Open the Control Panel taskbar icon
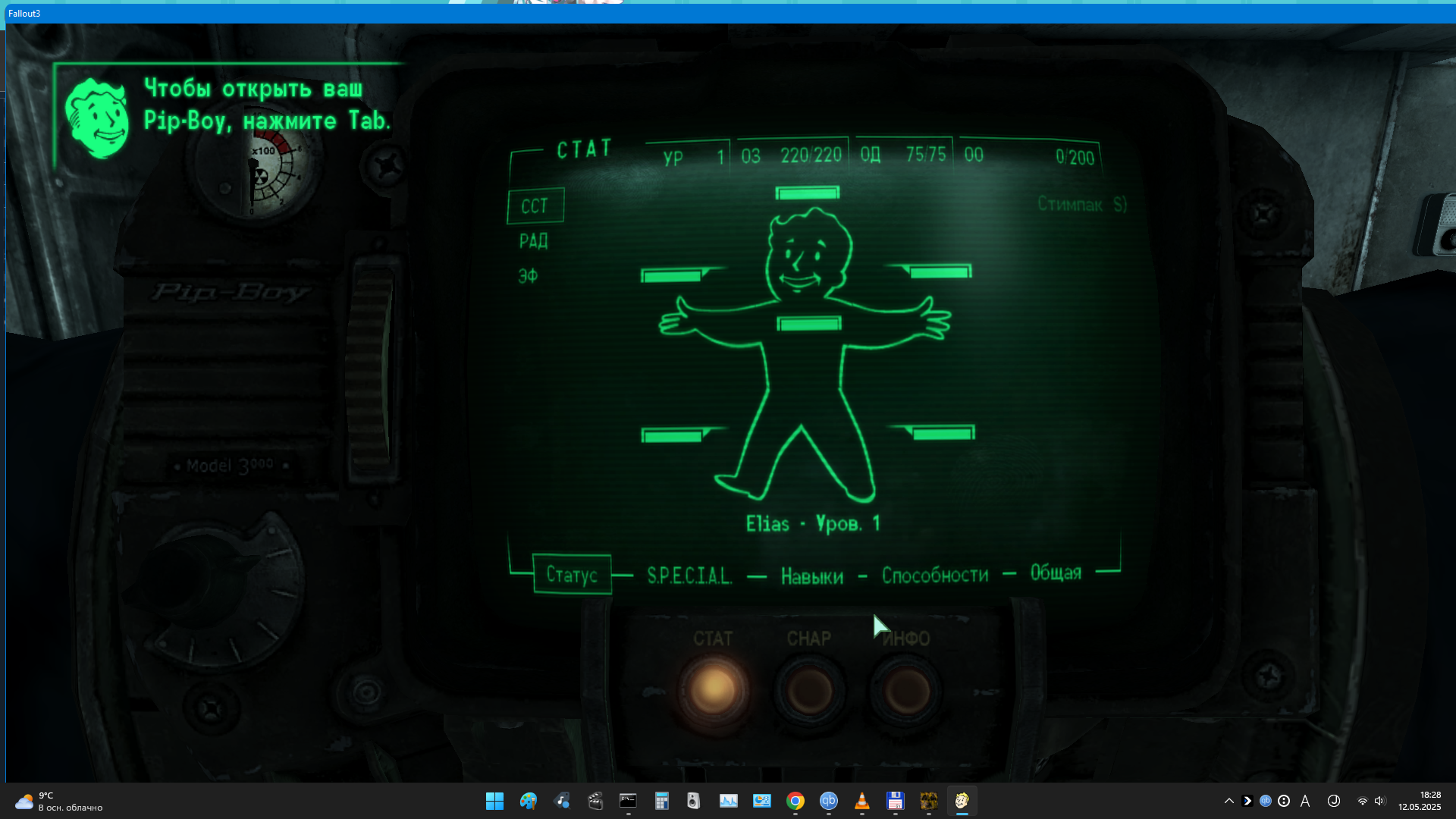This screenshot has width=1456, height=819. 762,801
